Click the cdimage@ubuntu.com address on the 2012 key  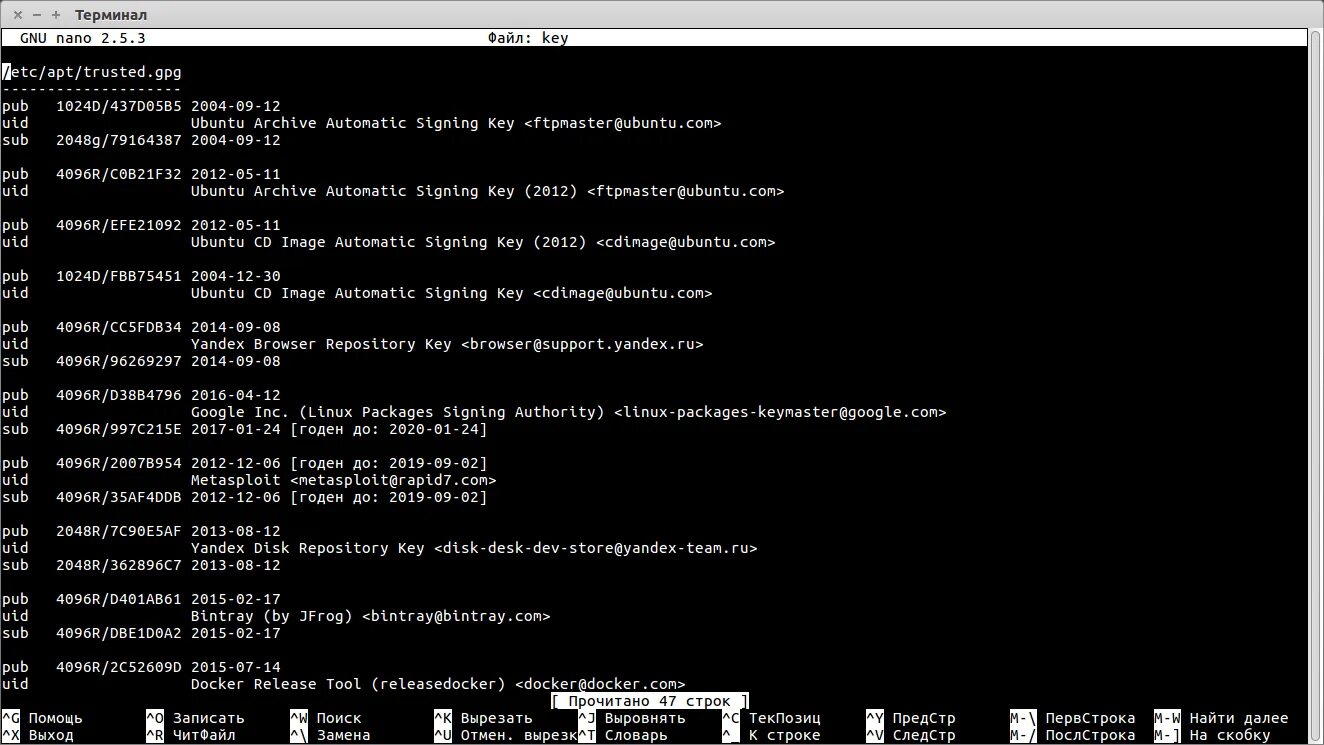(686, 242)
